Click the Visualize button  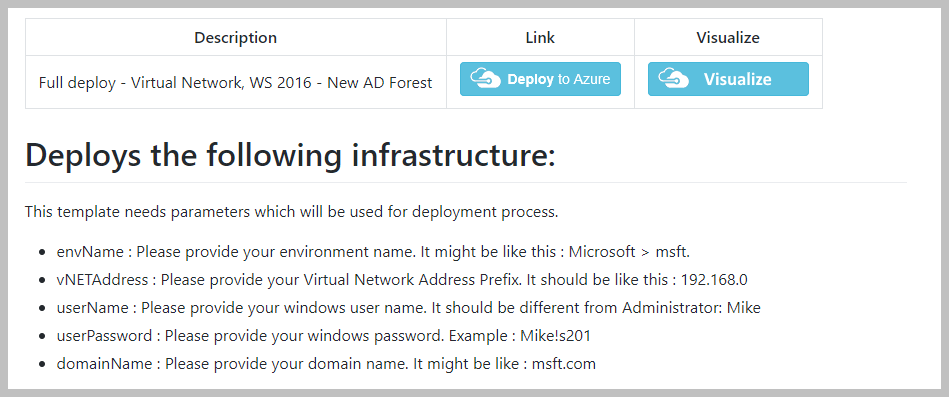coord(728,79)
